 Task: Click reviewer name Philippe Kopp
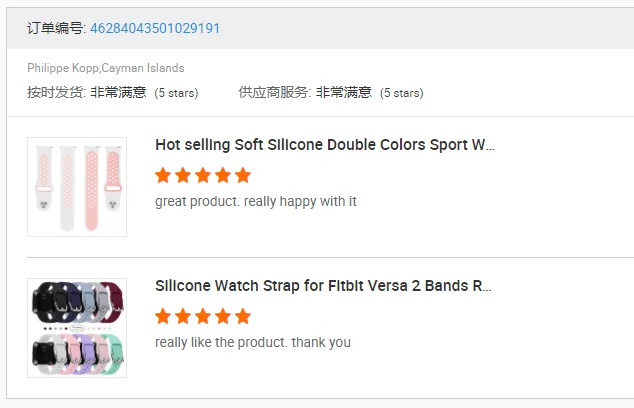coord(63,68)
